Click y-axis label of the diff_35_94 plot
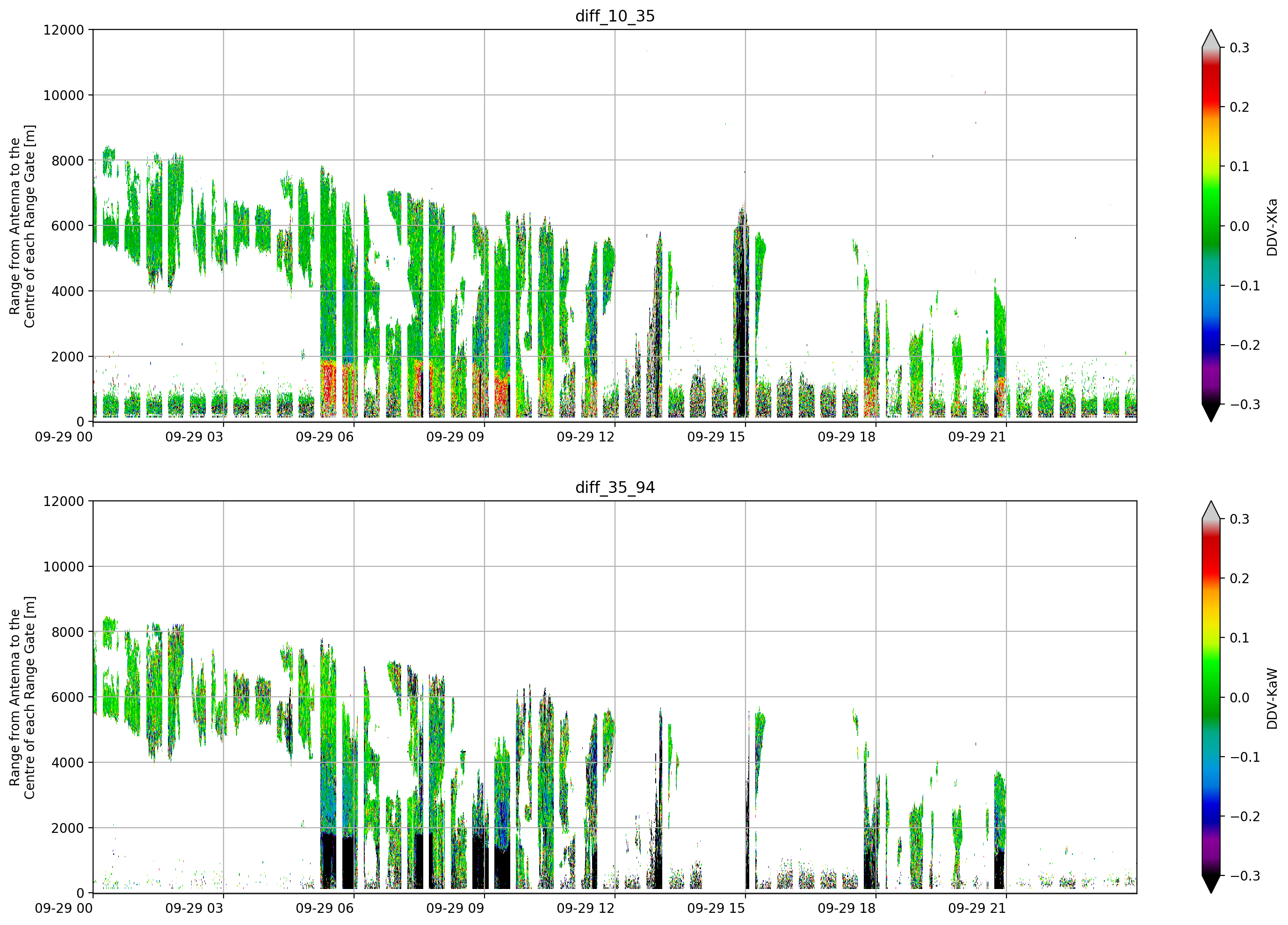Image resolution: width=1288 pixels, height=925 pixels. coord(22,697)
